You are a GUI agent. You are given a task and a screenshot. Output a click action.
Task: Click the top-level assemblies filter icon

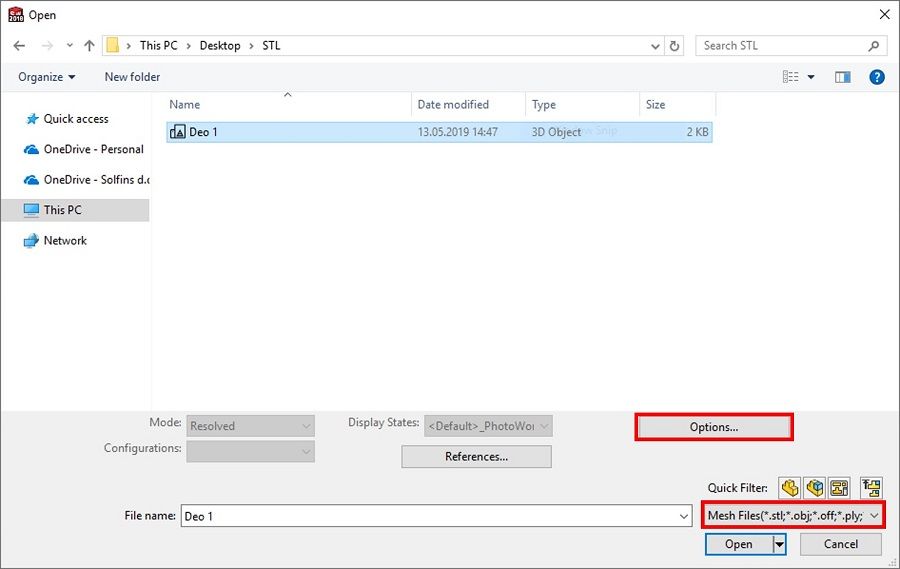point(871,488)
